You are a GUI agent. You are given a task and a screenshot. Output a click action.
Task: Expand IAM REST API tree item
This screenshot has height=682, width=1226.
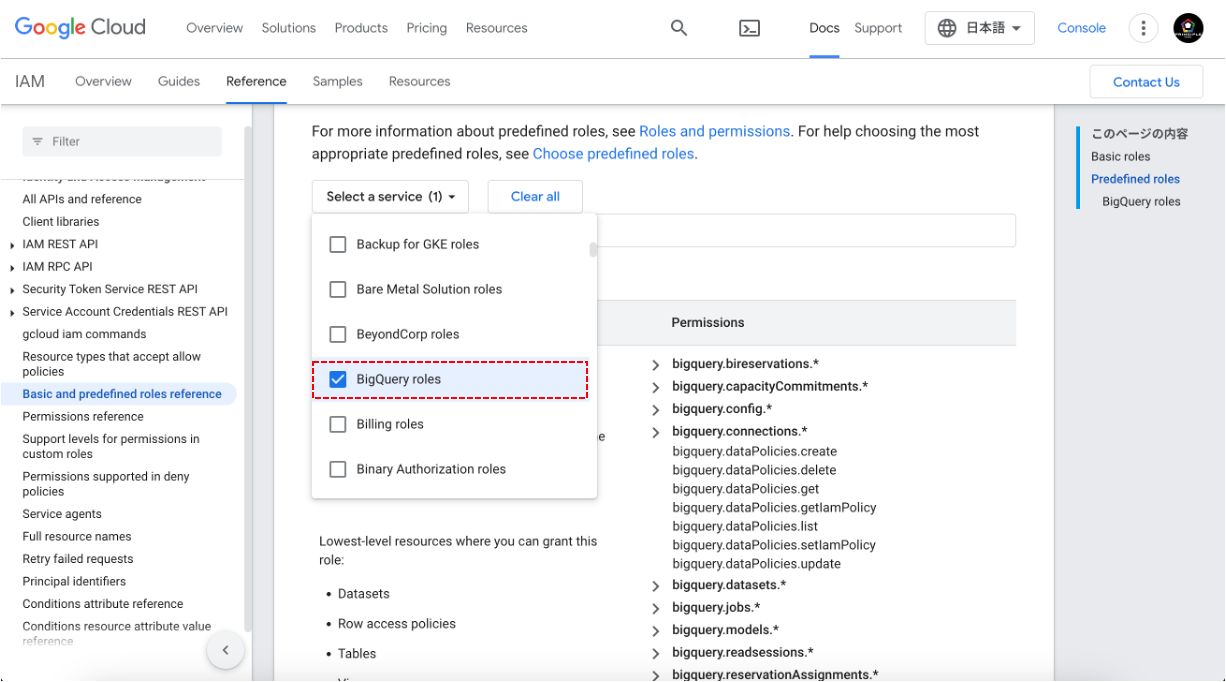(12, 245)
